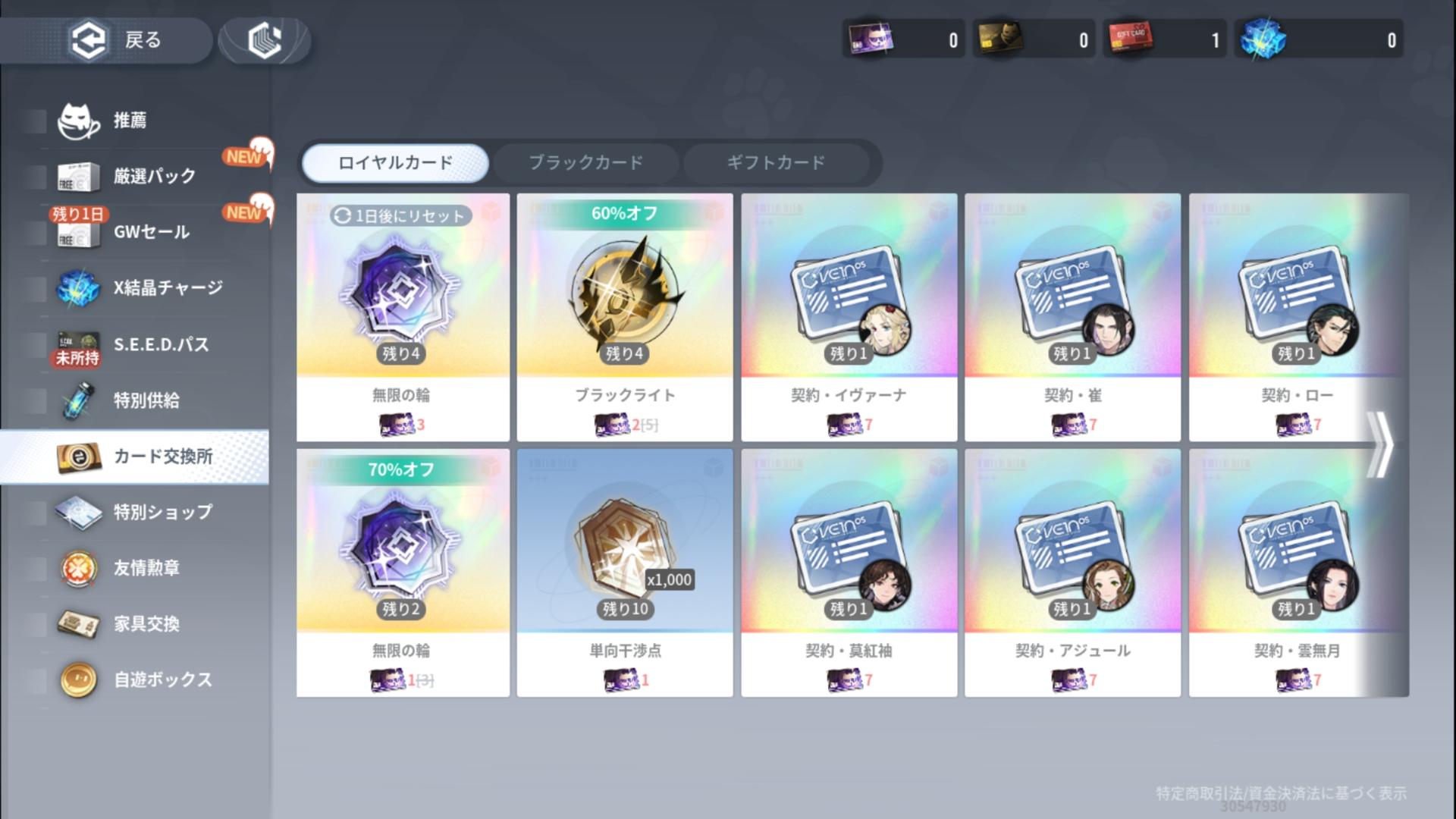The height and width of the screenshot is (819, 1456).
Task: Switch to the ブラックカード tab
Action: [x=585, y=162]
